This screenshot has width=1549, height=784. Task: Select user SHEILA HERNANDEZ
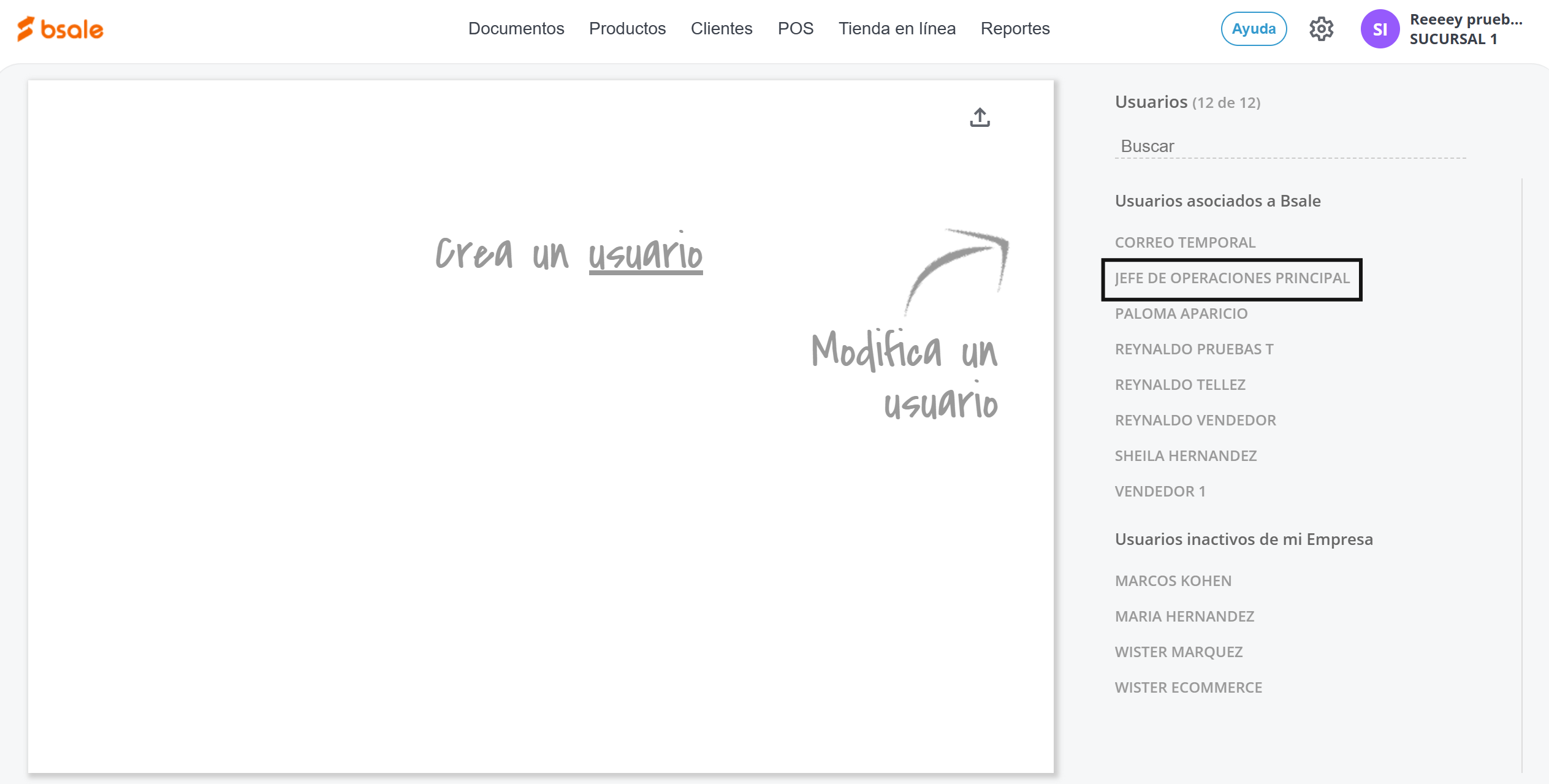pyautogui.click(x=1185, y=456)
